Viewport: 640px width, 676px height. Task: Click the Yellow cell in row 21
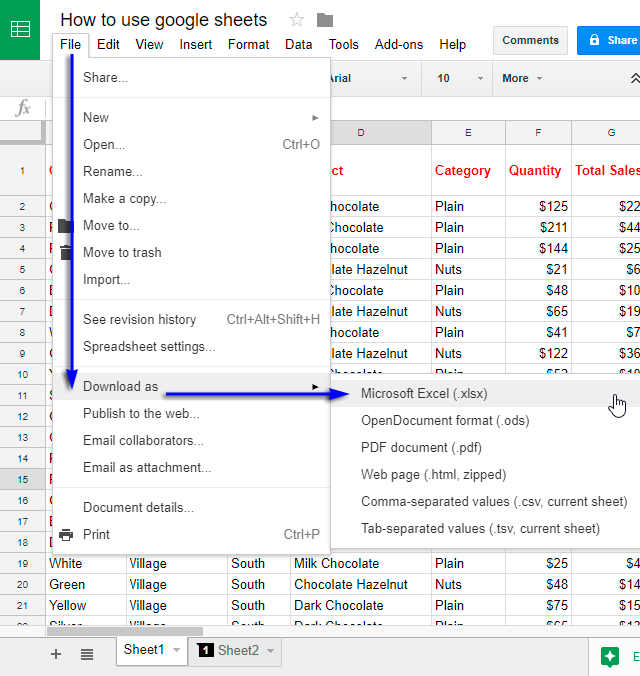coord(86,605)
